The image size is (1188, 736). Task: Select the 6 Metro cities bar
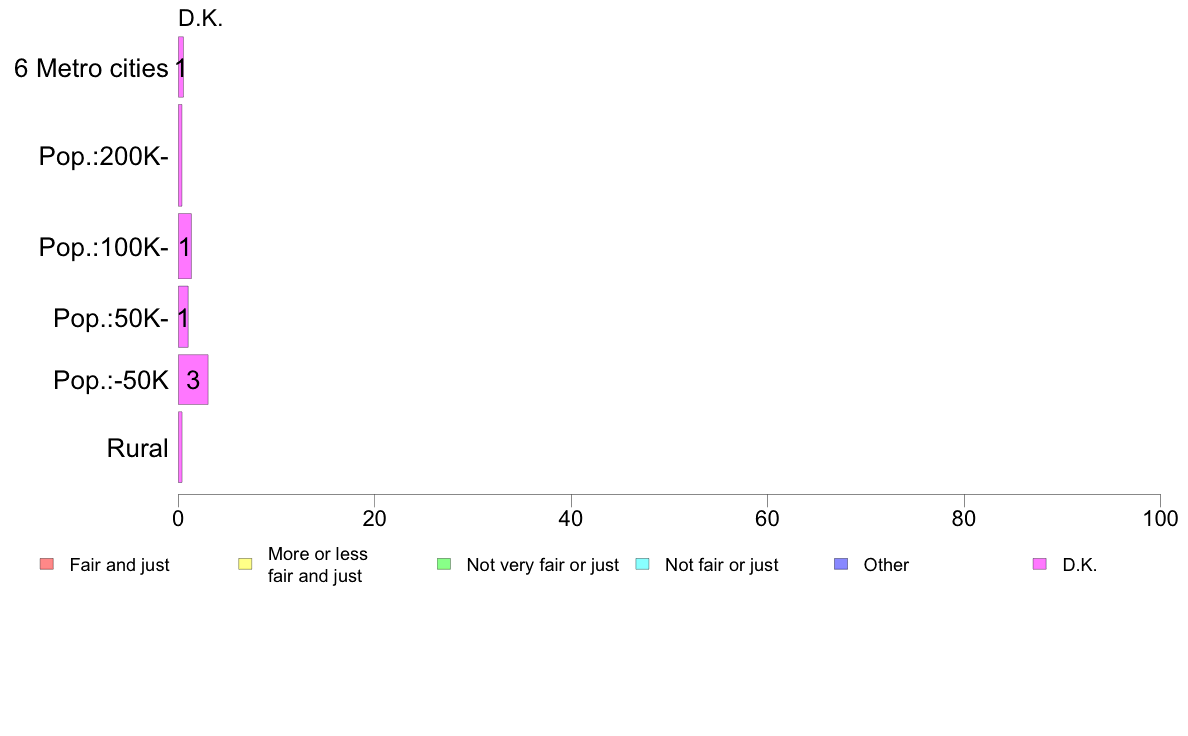[181, 67]
